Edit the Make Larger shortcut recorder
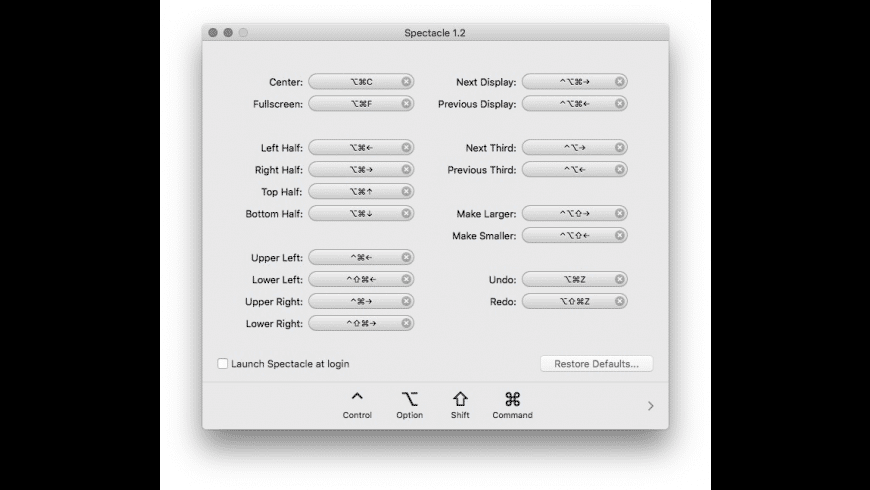Screen dimensions: 870x490 point(574,214)
